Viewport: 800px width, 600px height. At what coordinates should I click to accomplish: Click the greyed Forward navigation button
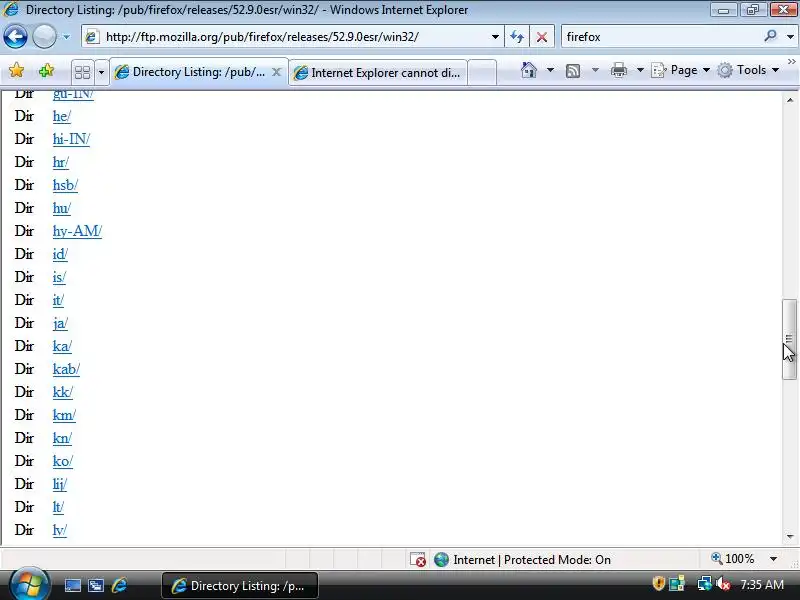44,37
